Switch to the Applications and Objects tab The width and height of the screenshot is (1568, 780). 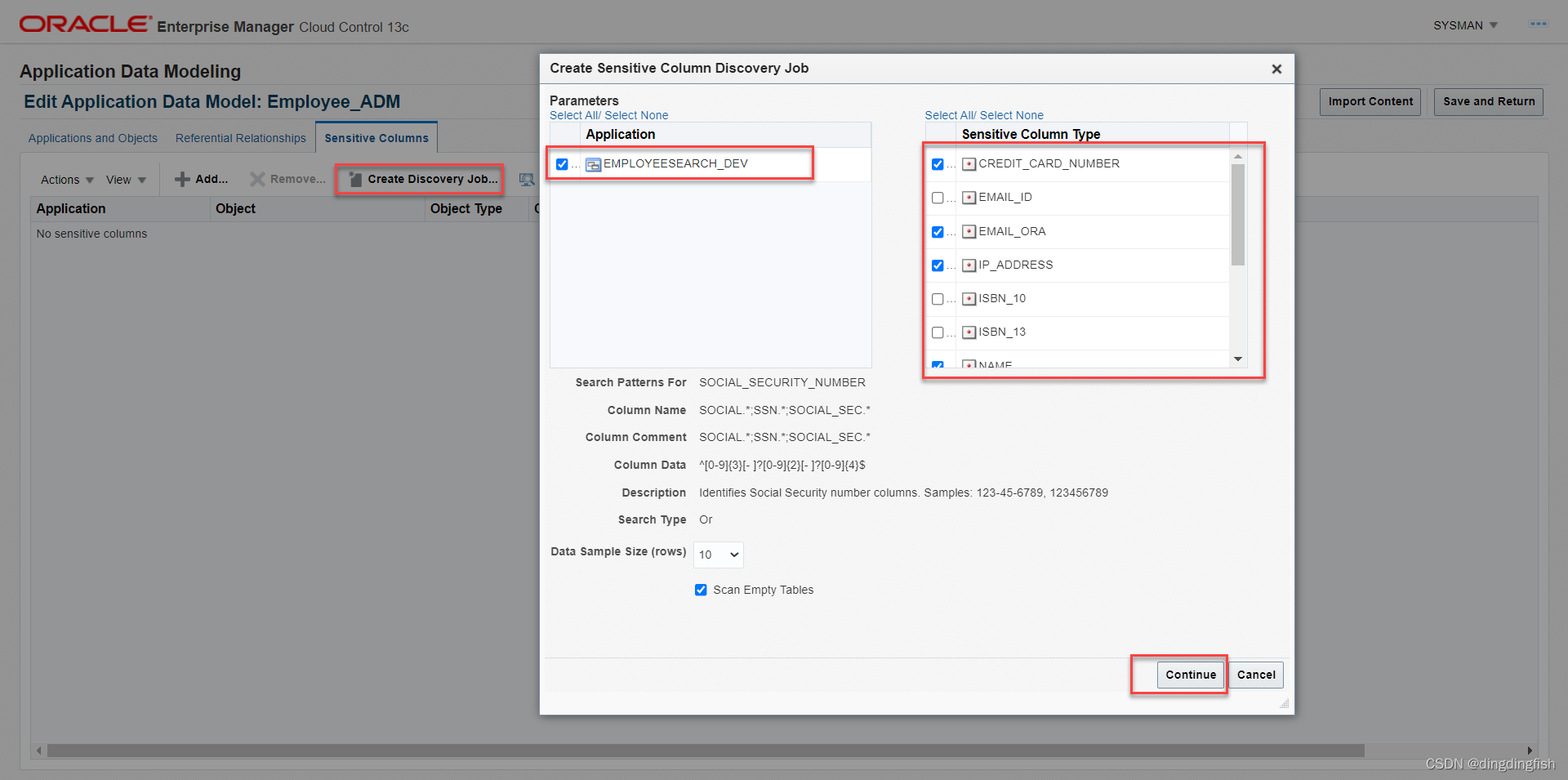click(93, 138)
